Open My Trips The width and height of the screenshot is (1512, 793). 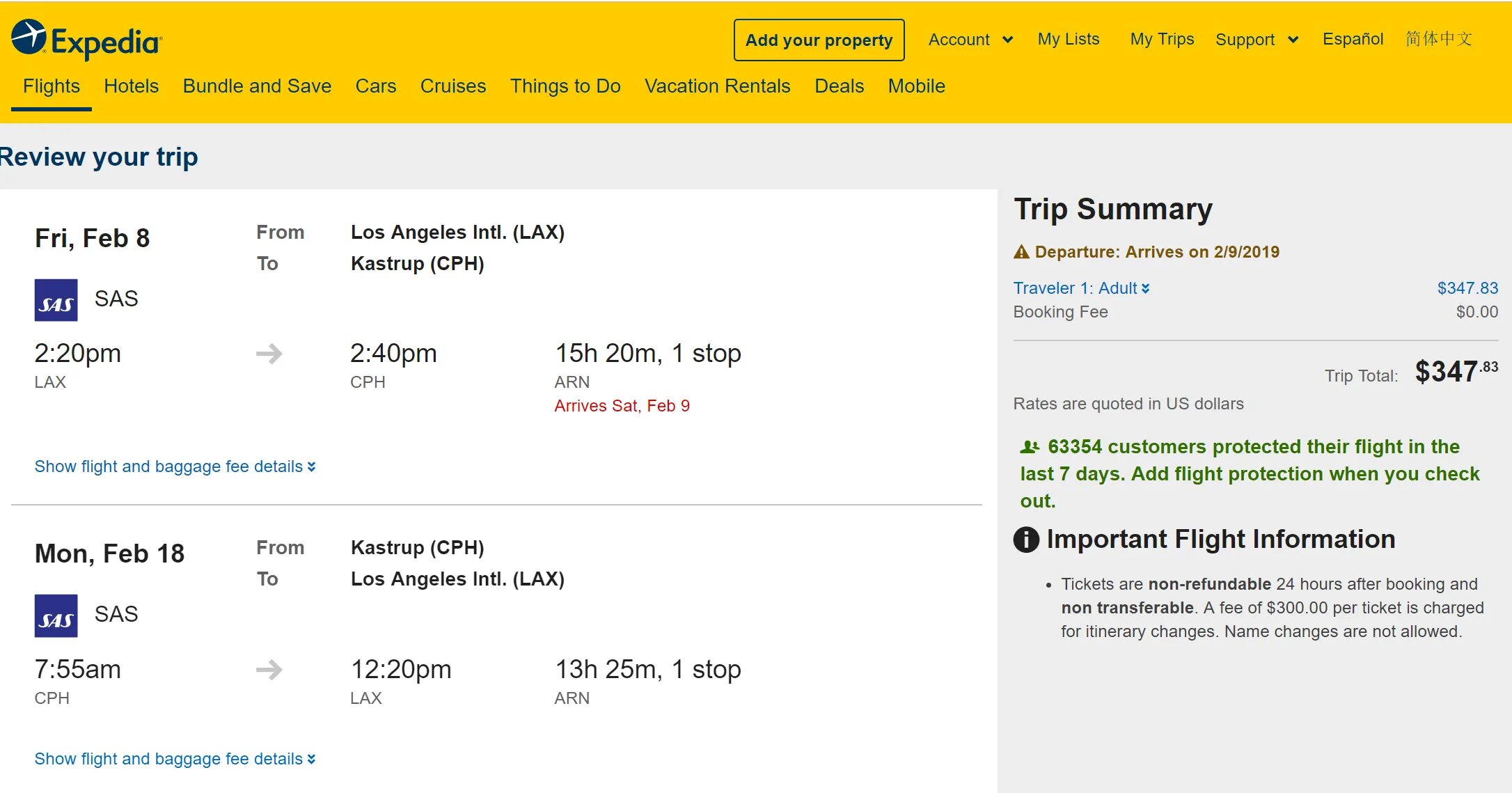[1162, 40]
